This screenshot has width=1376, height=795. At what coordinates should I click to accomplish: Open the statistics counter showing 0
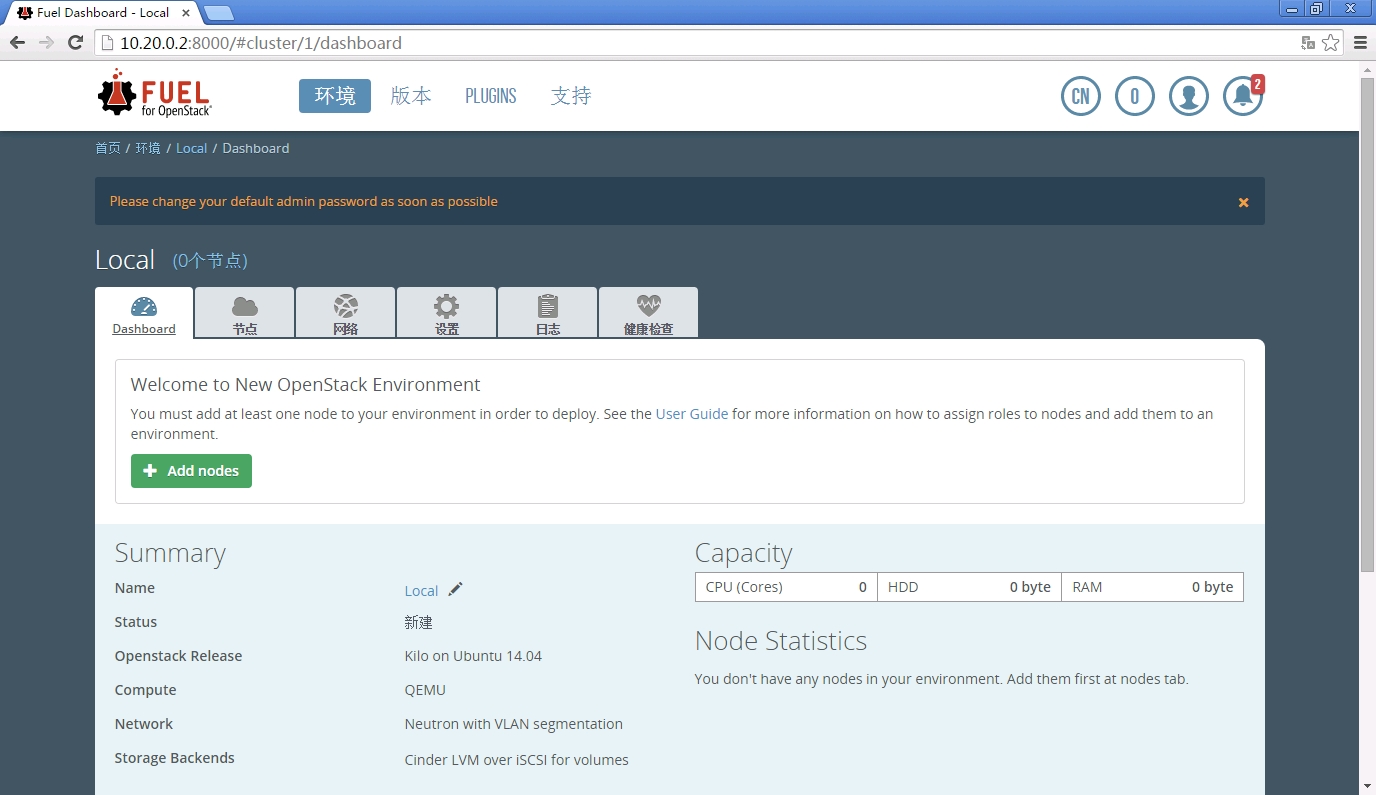(1135, 96)
